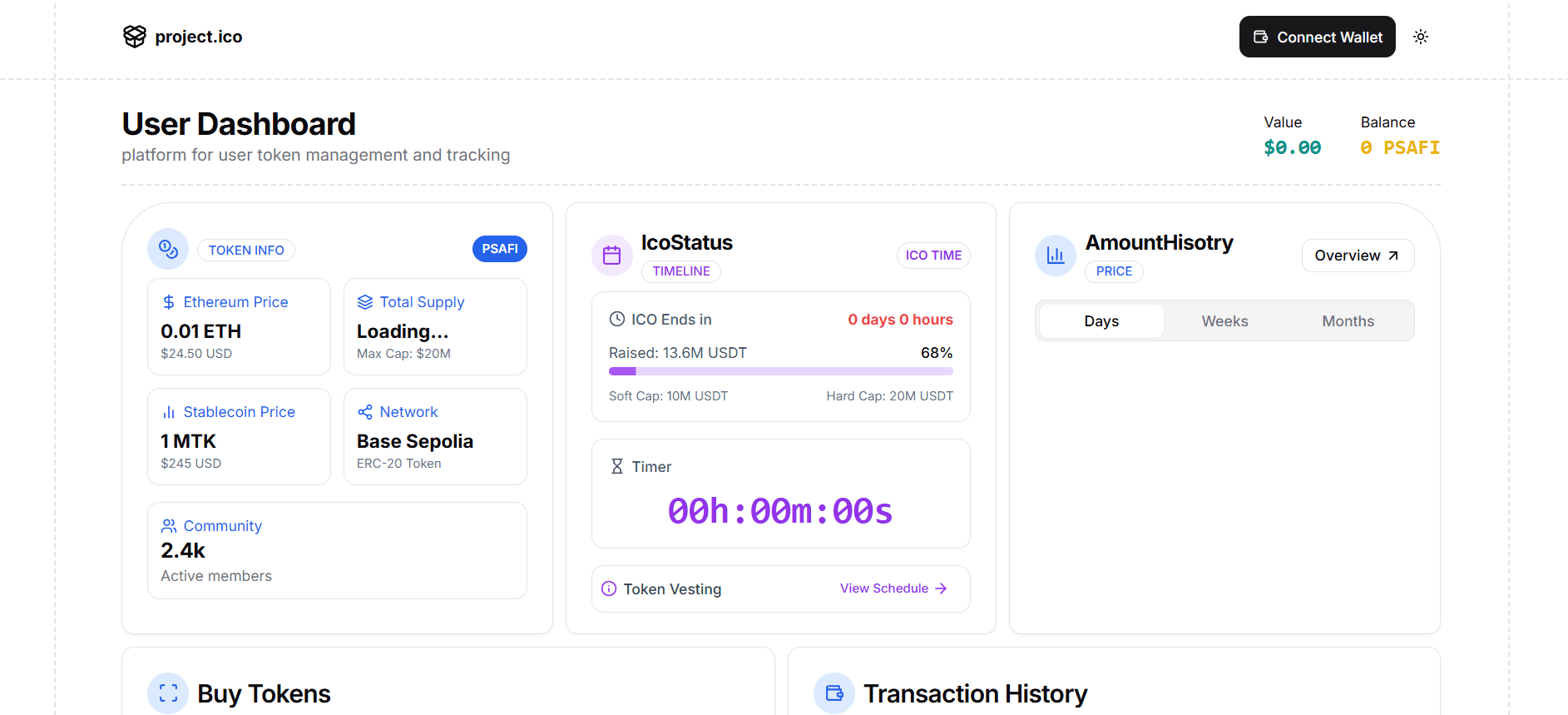Click the Token Vesting info icon
This screenshot has height=715, width=1568.
click(609, 588)
